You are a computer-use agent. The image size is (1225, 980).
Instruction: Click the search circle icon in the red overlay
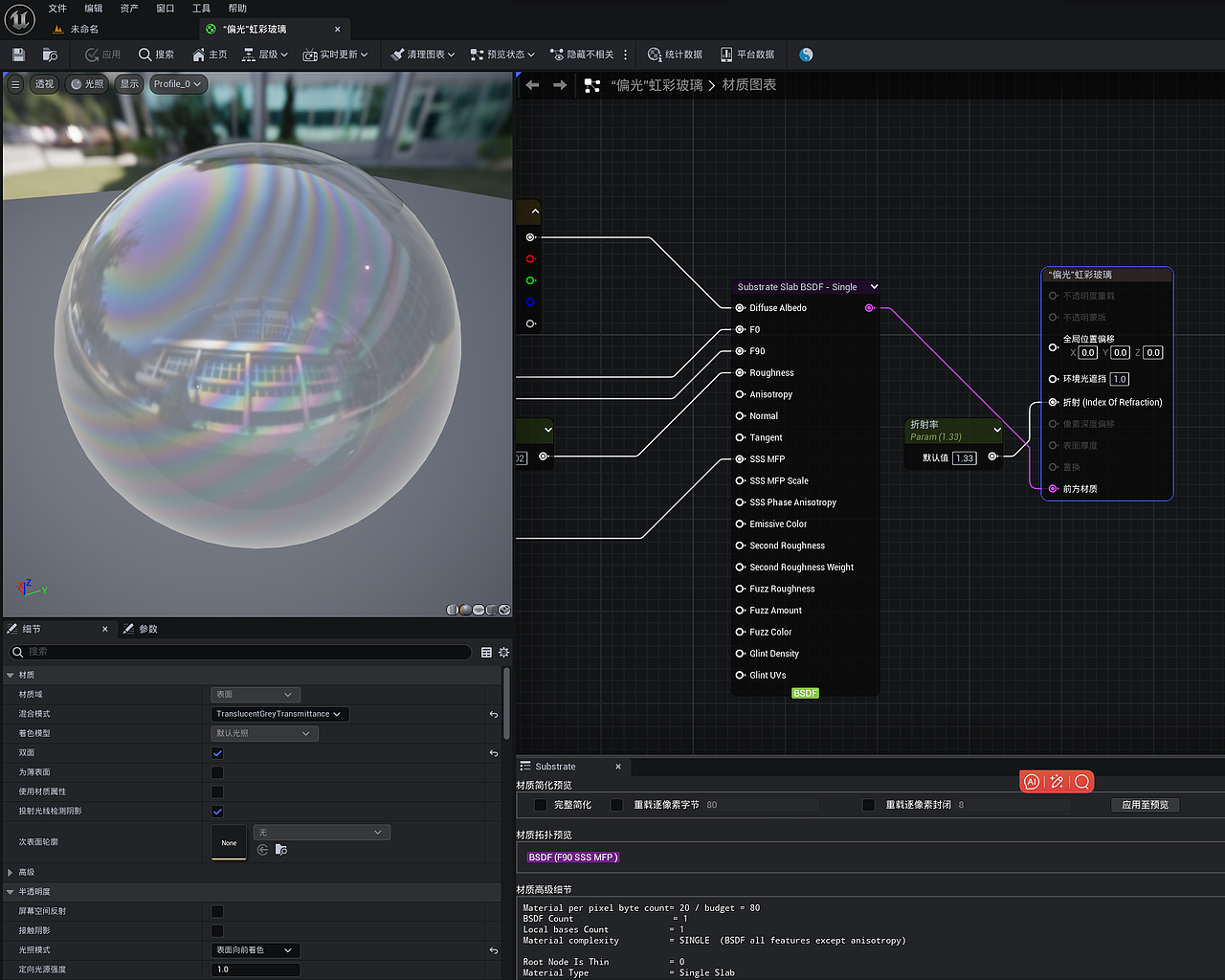click(x=1082, y=782)
